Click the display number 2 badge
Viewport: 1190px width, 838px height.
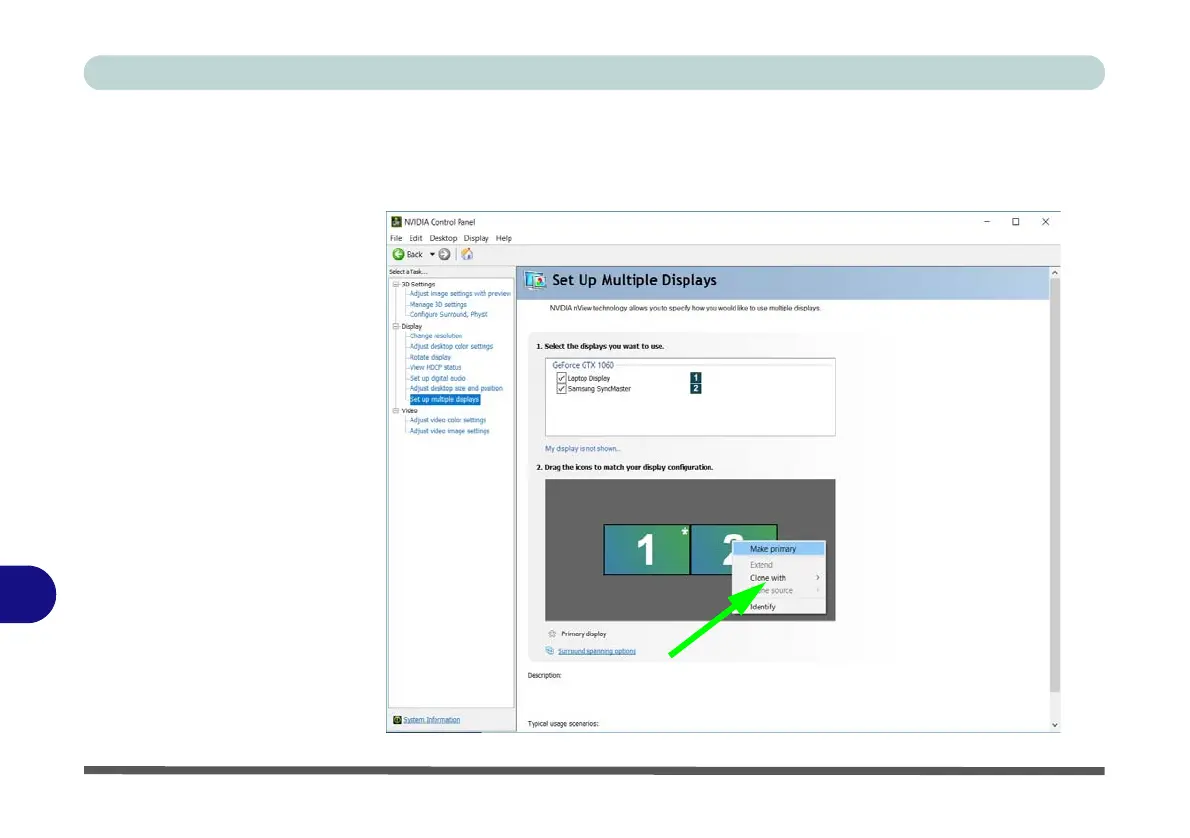coord(695,389)
